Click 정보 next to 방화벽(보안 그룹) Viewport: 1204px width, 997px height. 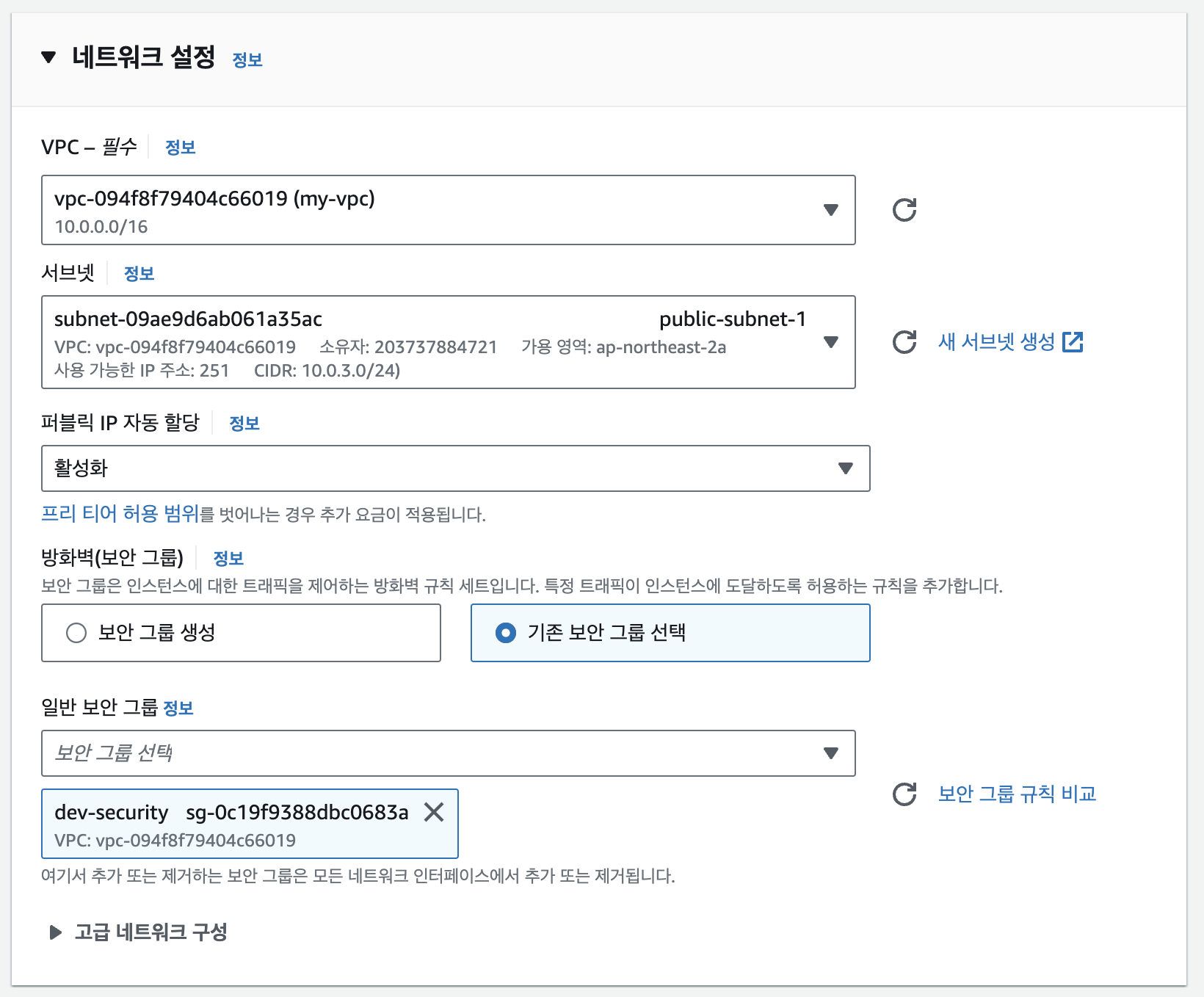tap(228, 558)
